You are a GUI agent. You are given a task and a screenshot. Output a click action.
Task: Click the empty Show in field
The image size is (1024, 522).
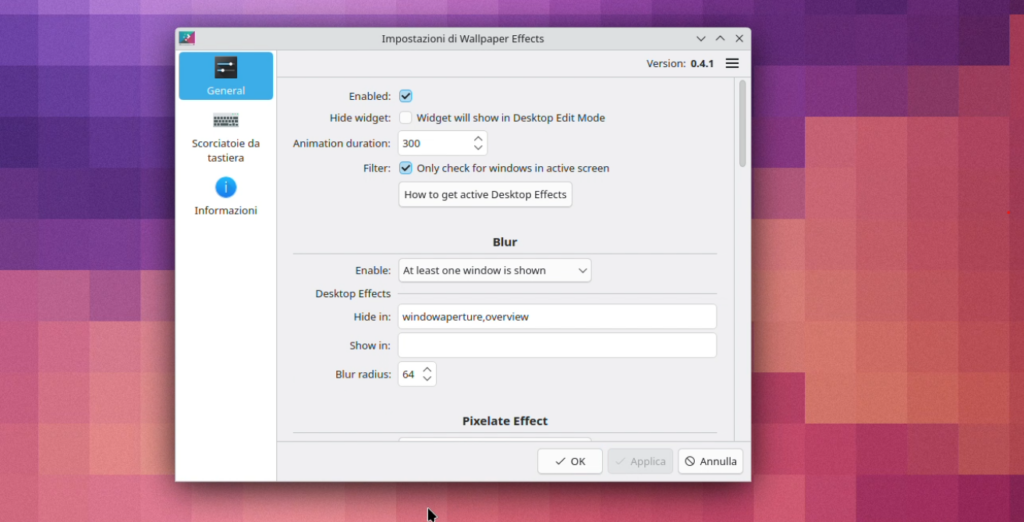557,346
